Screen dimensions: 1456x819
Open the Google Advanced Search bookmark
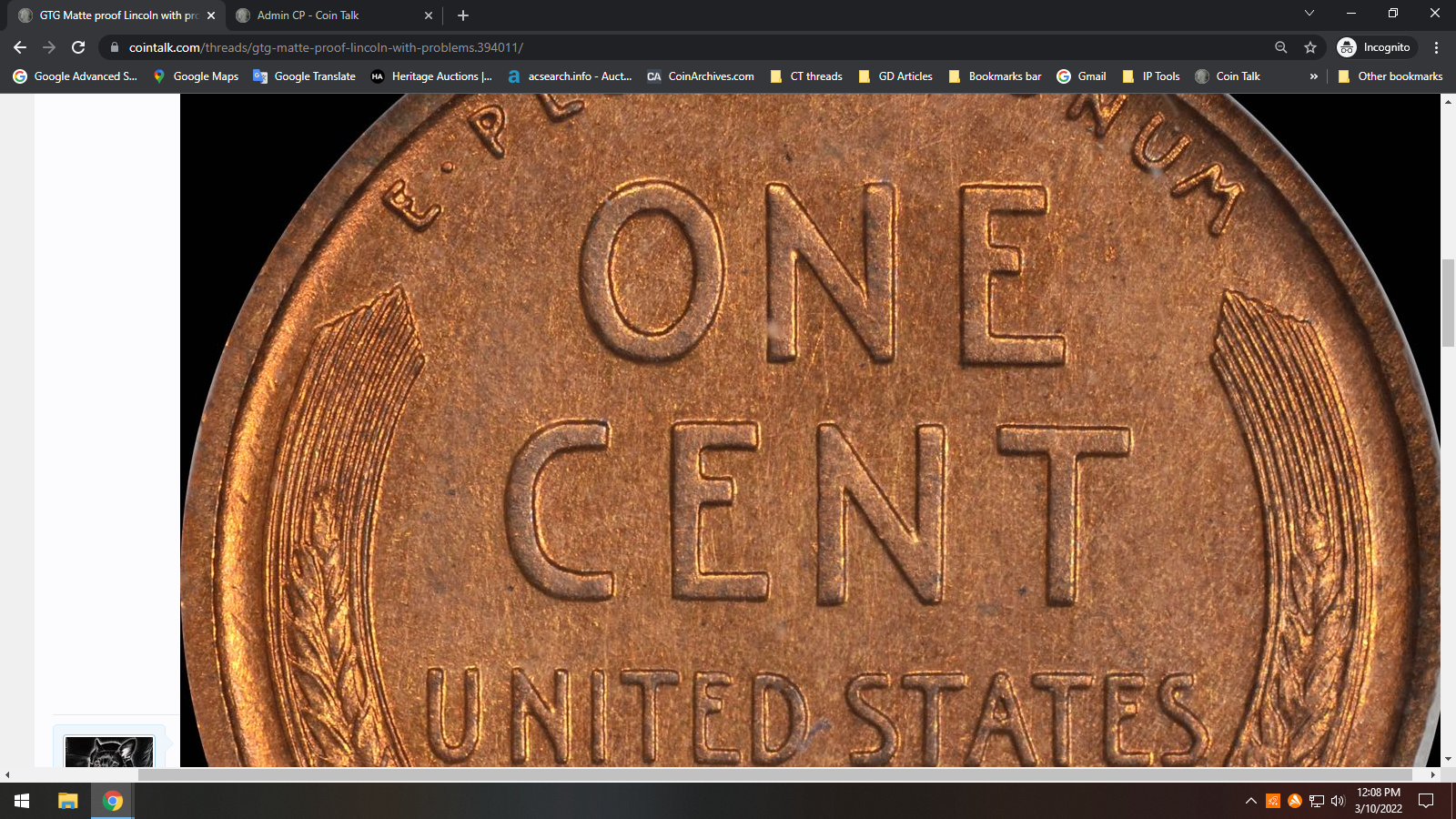pyautogui.click(x=76, y=76)
